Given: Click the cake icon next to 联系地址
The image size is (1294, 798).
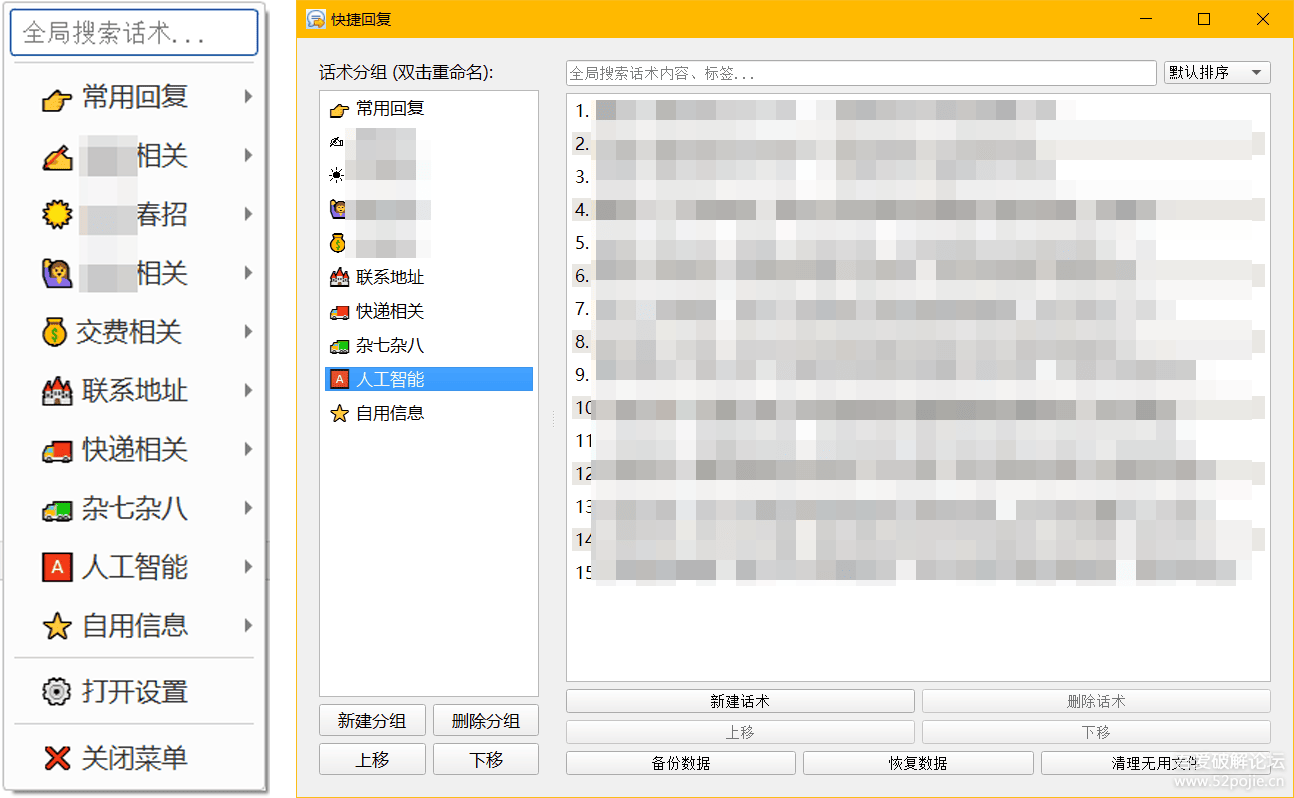Looking at the screenshot, I should pyautogui.click(x=56, y=391).
